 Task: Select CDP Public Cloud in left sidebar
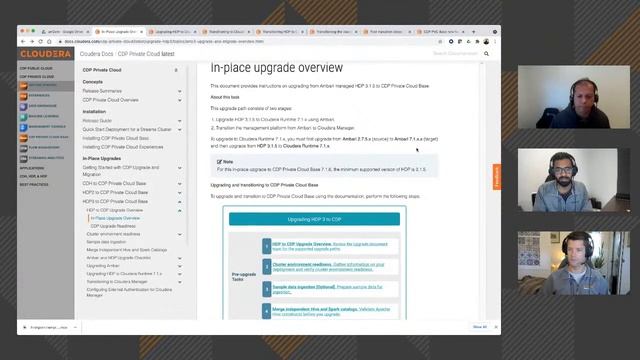click(36, 68)
